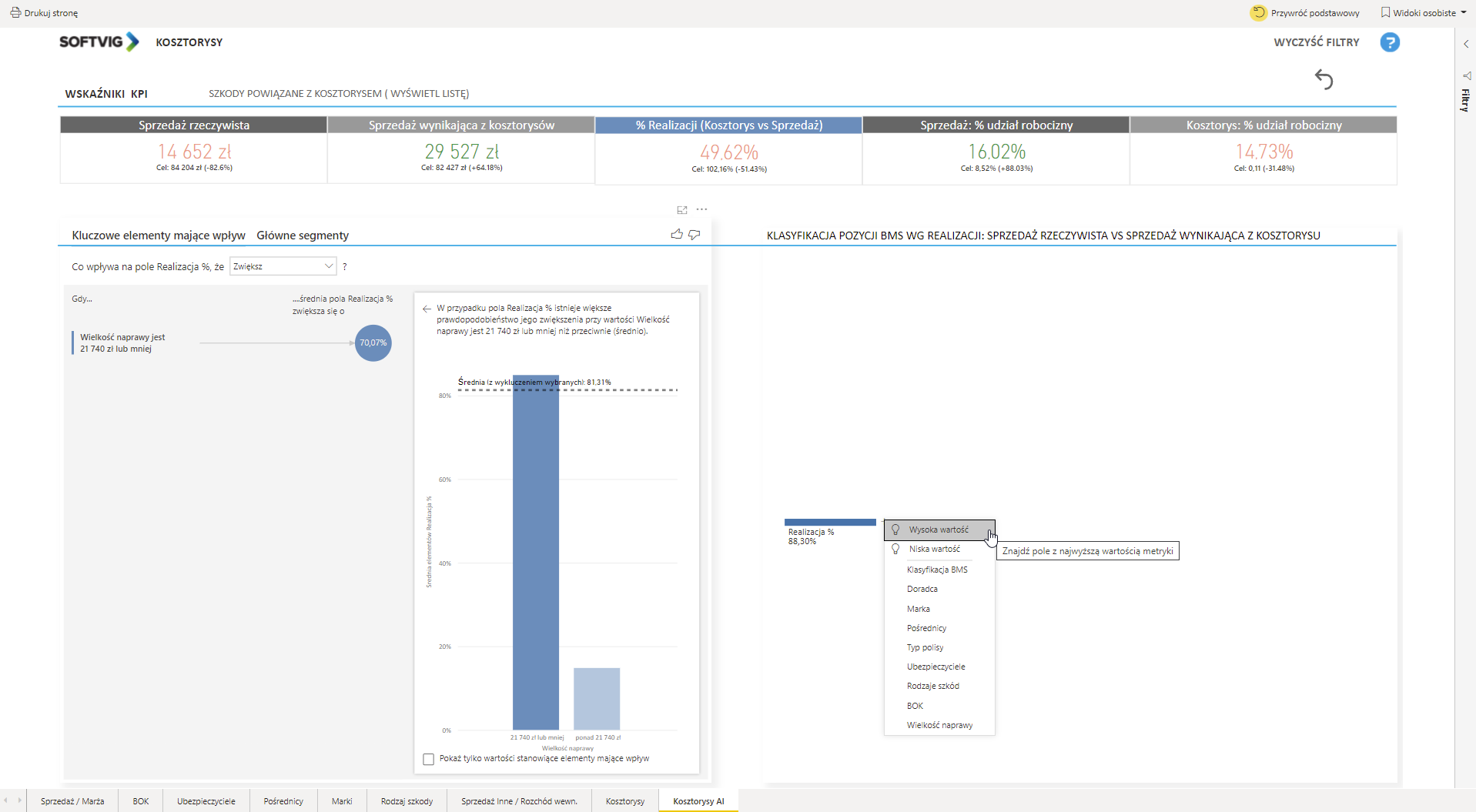Open the more options ellipsis menu

(x=701, y=209)
